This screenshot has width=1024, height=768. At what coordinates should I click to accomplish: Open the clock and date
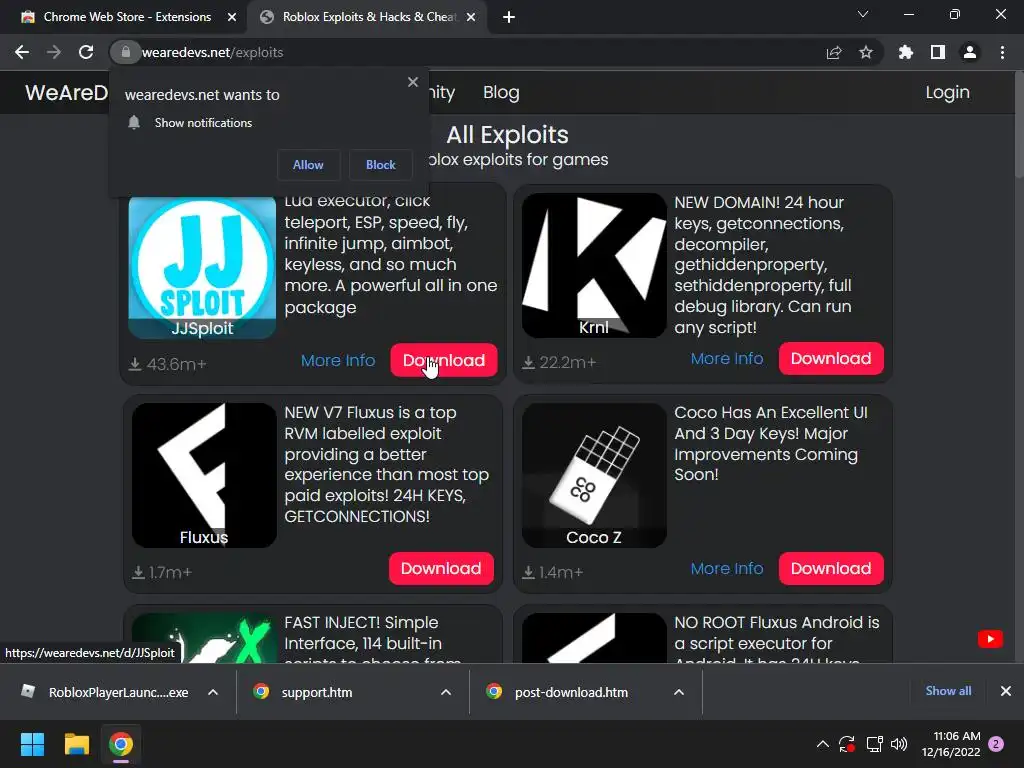[951, 744]
